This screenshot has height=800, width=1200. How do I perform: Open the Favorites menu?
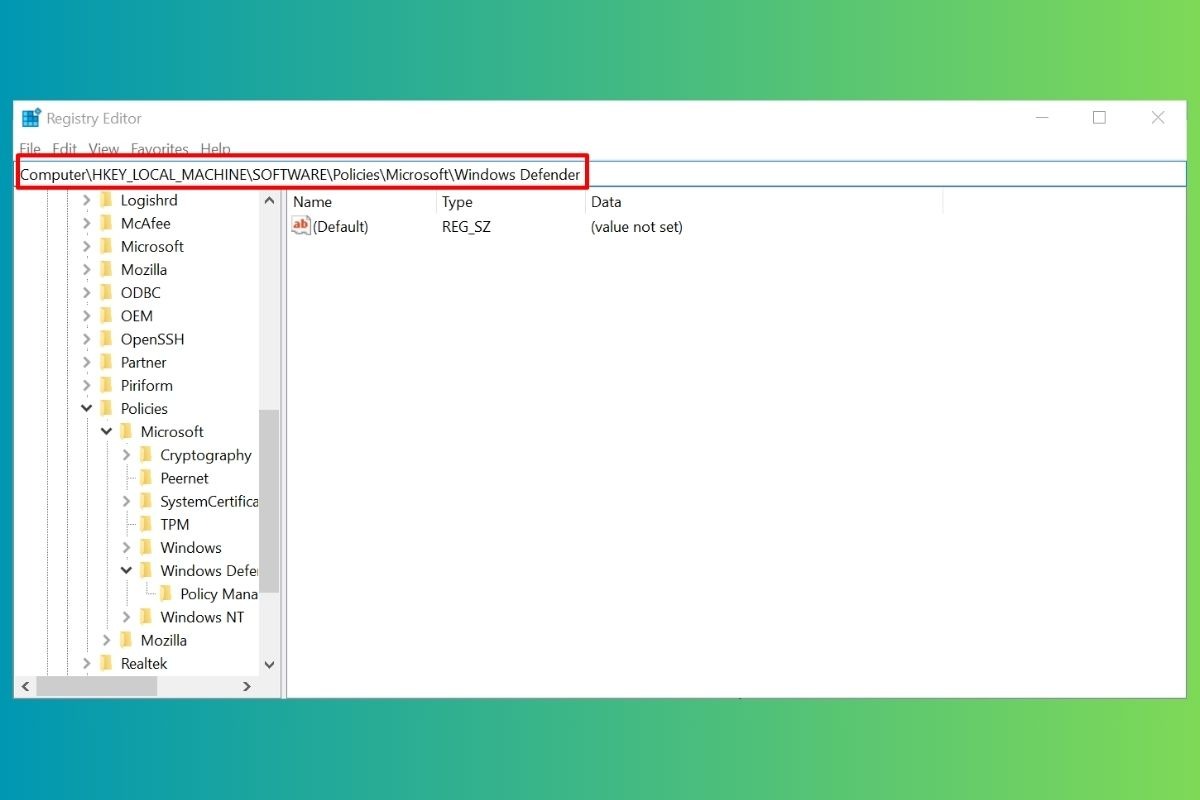click(x=160, y=149)
